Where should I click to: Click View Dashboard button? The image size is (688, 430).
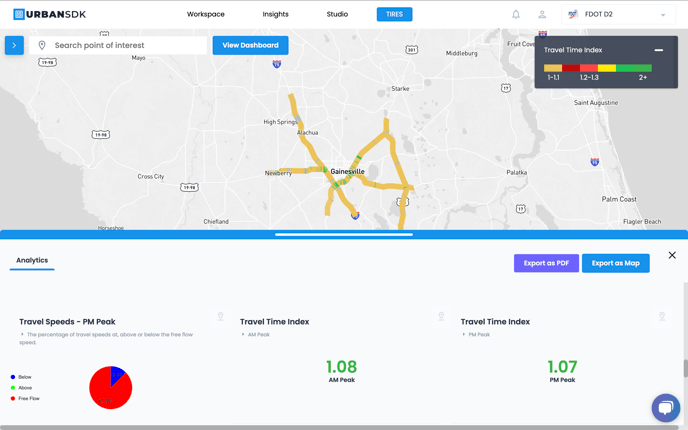click(251, 45)
